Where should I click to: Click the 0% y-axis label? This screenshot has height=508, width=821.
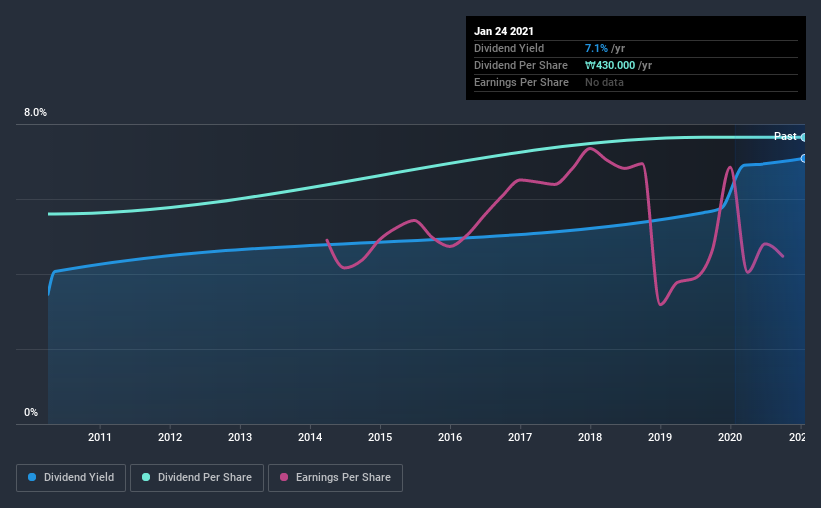(31, 413)
